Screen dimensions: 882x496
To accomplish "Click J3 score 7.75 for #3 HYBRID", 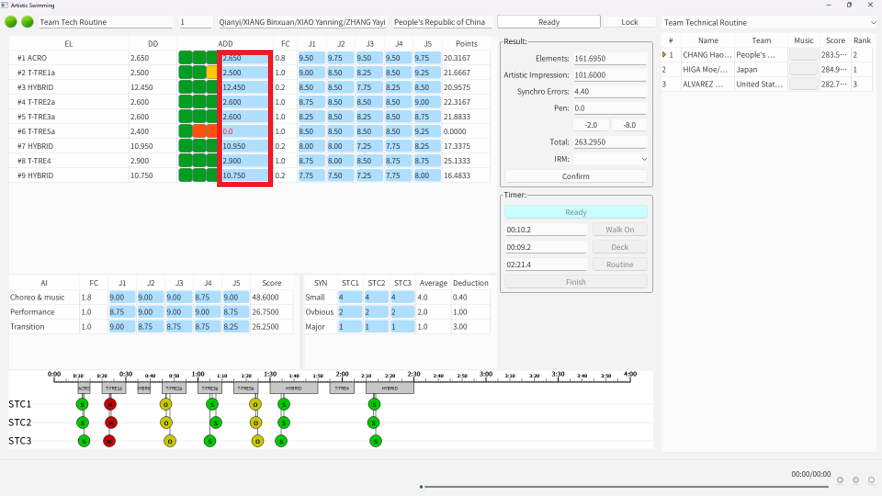I will pyautogui.click(x=370, y=87).
